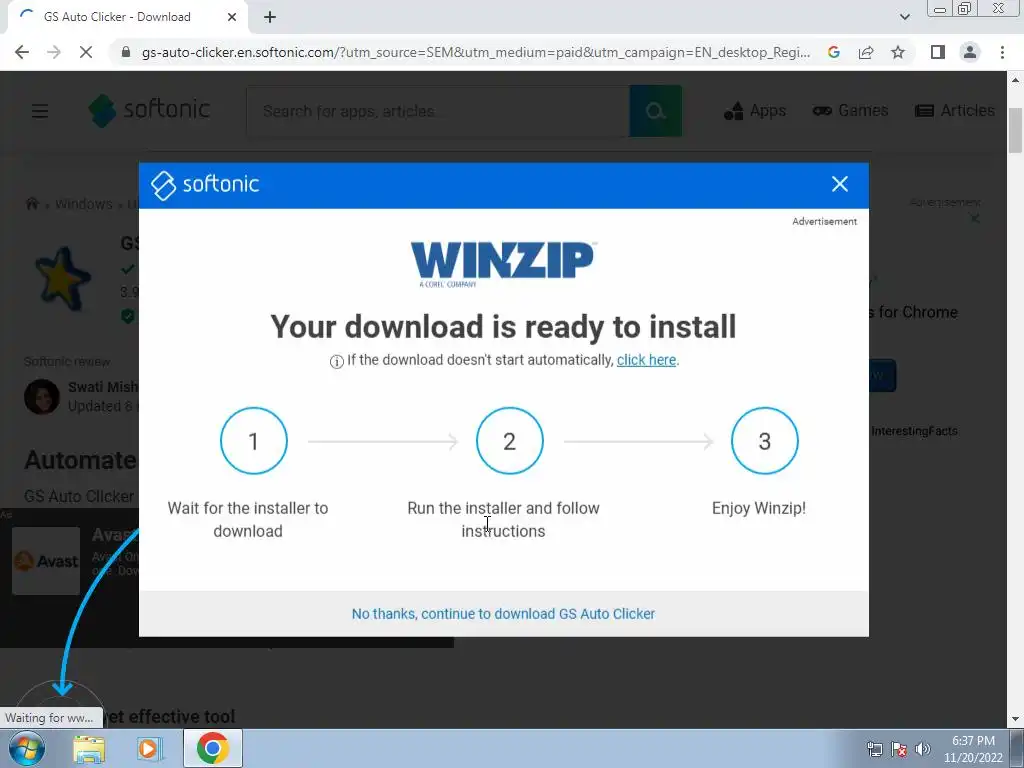This screenshot has height=768, width=1024.
Task: Click step 3 circle in dialog
Action: tap(765, 441)
